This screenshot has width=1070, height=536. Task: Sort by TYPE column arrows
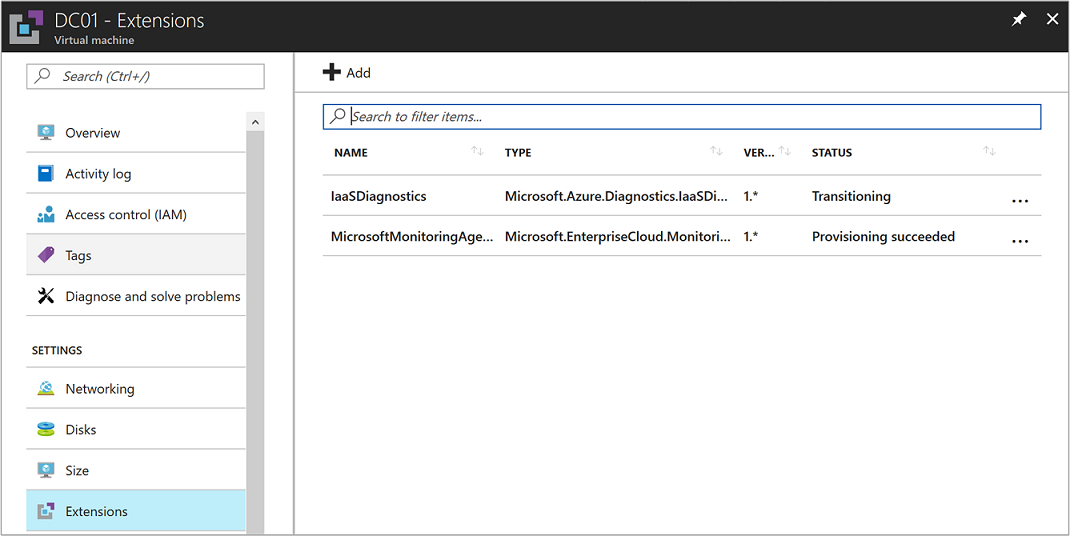[716, 152]
